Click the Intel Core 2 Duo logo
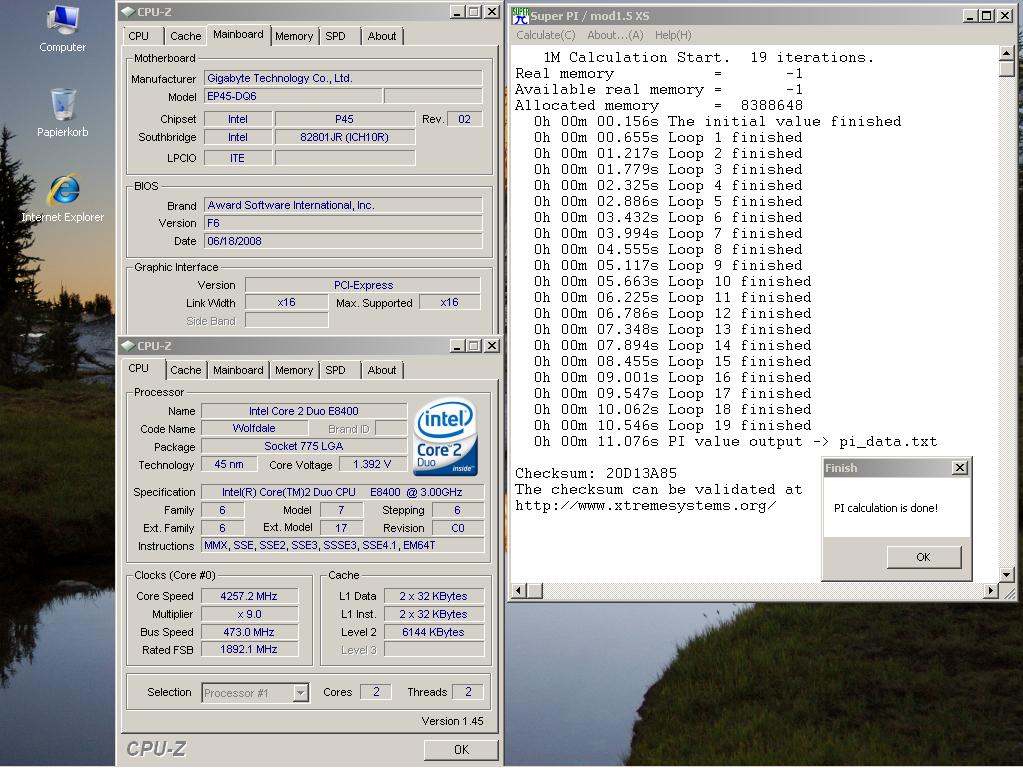The width and height of the screenshot is (1023, 768). 446,437
